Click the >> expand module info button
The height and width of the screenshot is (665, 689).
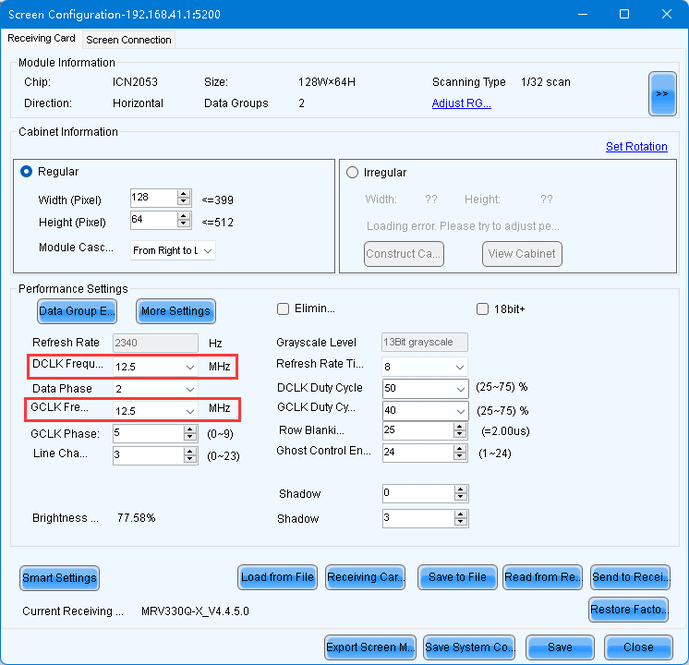pyautogui.click(x=662, y=94)
